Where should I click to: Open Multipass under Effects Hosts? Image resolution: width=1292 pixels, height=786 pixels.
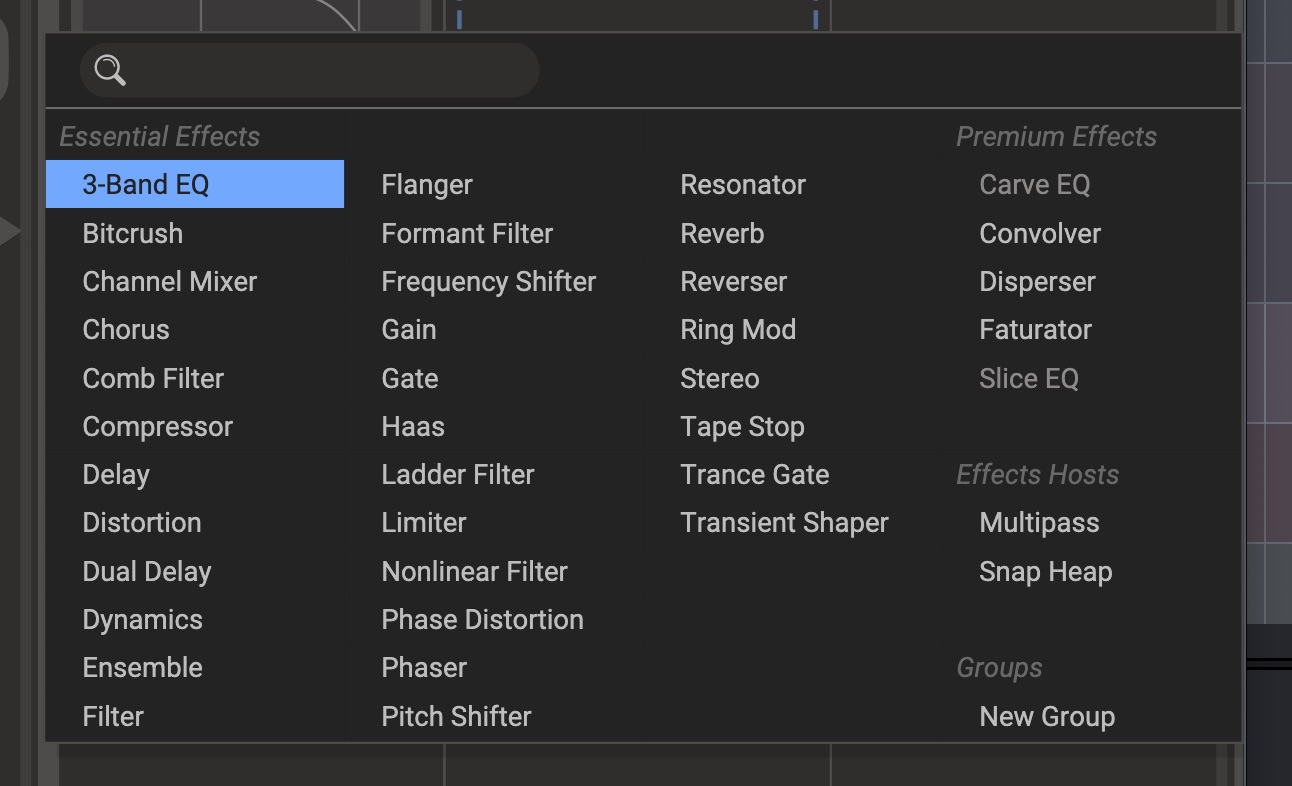tap(1039, 522)
